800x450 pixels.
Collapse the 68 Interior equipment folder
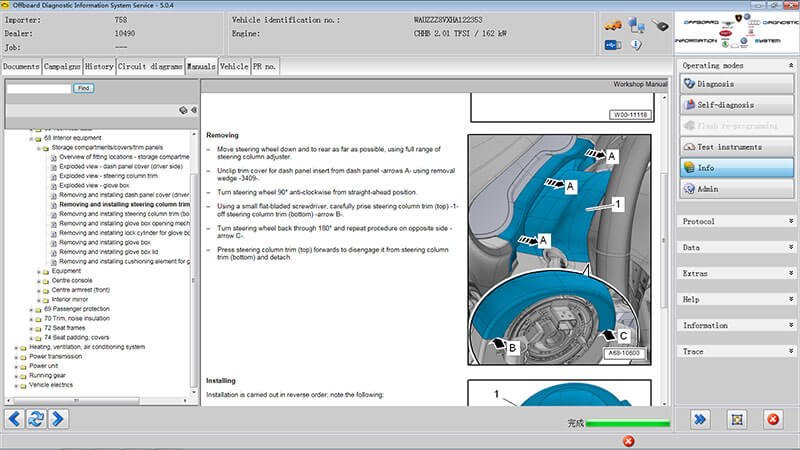tap(31, 138)
